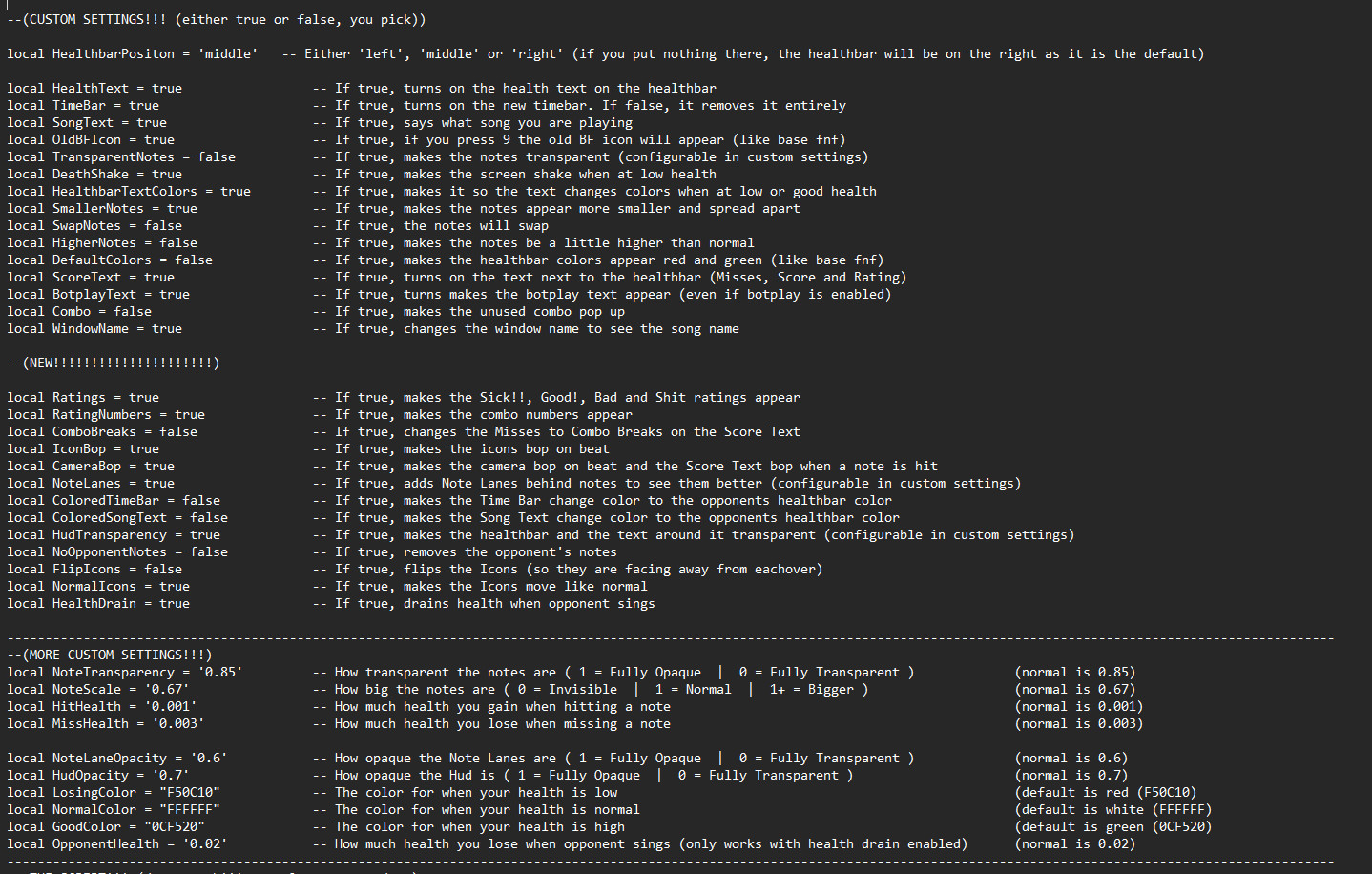Click the false value after SwapNotes
The image size is (1372, 874).
point(163,226)
